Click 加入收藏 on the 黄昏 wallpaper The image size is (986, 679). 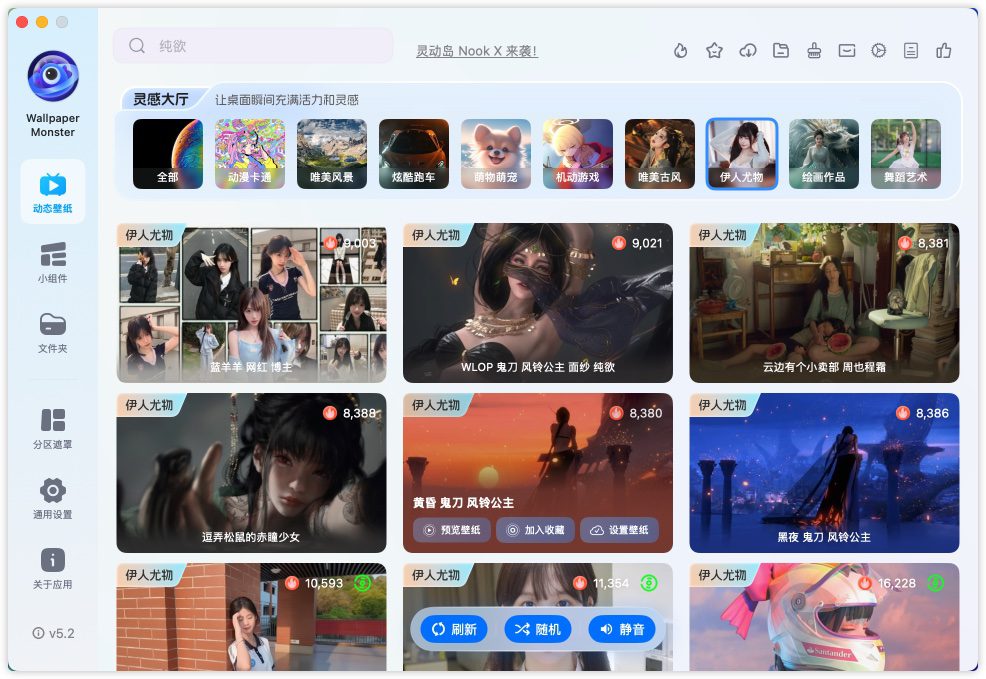pyautogui.click(x=536, y=530)
